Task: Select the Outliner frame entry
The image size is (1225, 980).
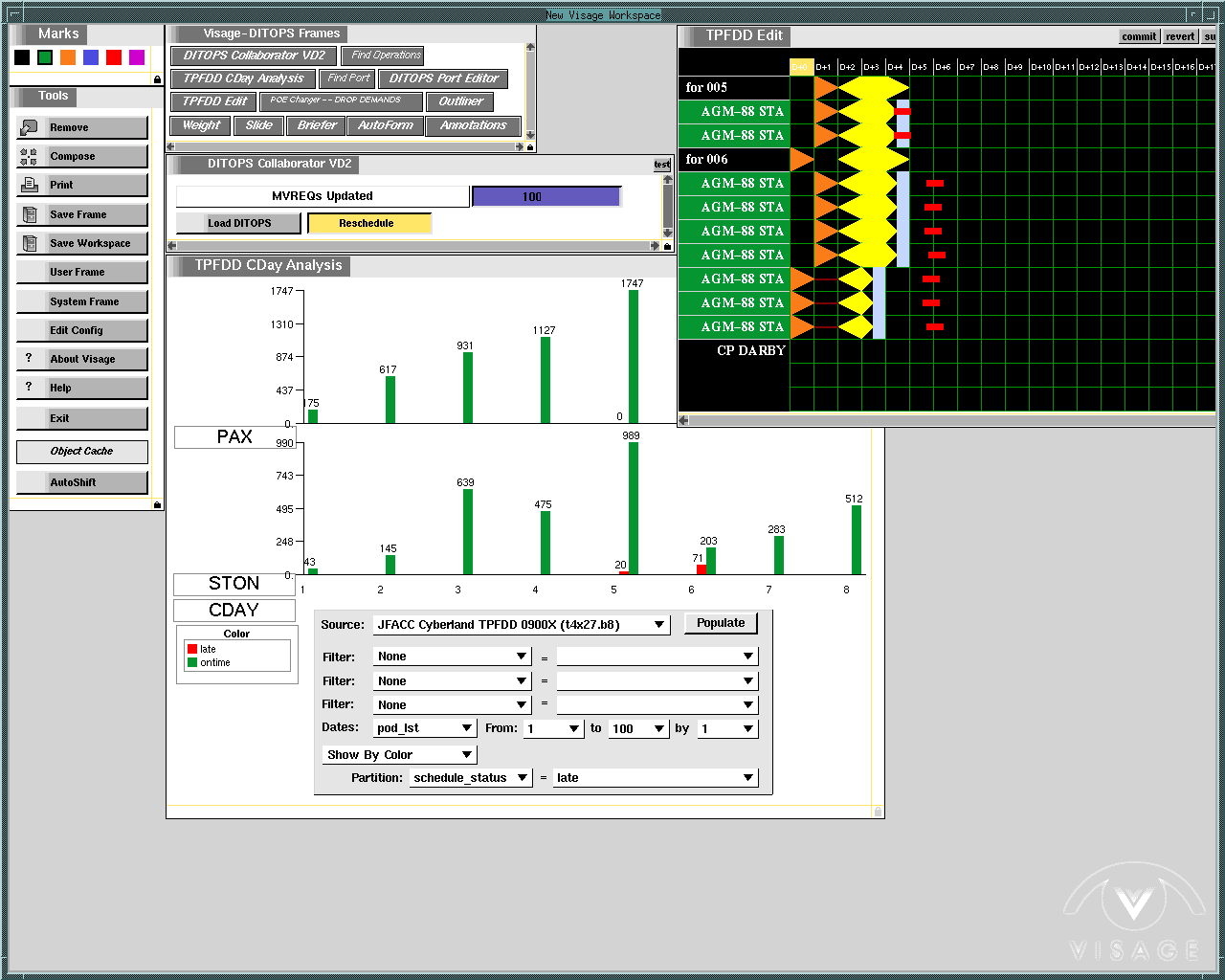Action: click(460, 101)
